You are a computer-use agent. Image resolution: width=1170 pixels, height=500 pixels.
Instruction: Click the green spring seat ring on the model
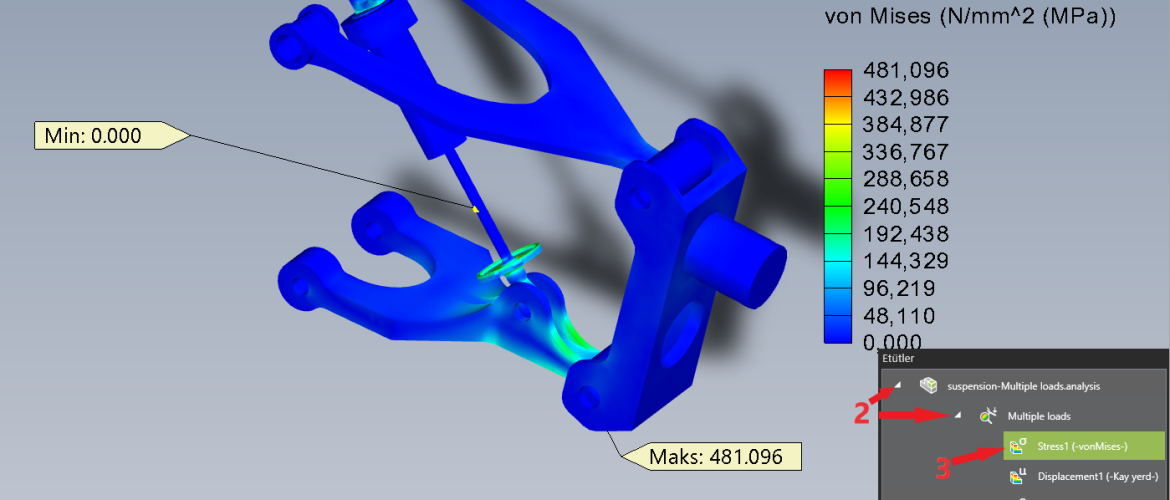[508, 262]
